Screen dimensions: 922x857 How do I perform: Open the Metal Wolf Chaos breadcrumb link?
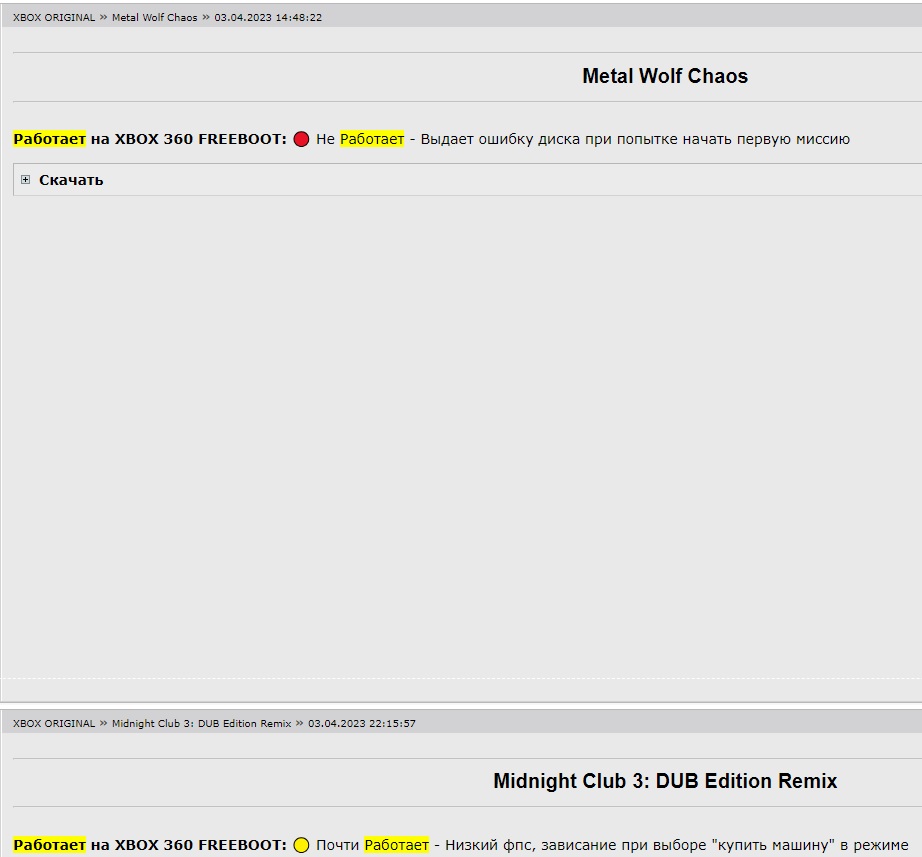pyautogui.click(x=155, y=18)
